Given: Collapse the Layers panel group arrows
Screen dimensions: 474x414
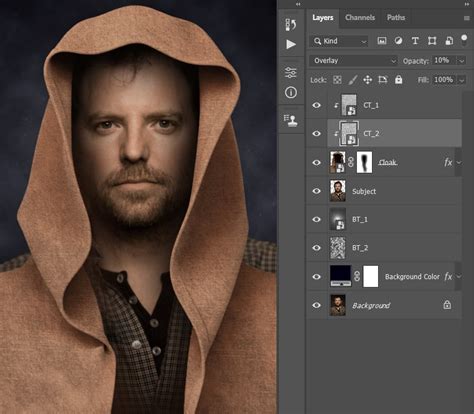Looking at the screenshot, I should pos(467,4).
